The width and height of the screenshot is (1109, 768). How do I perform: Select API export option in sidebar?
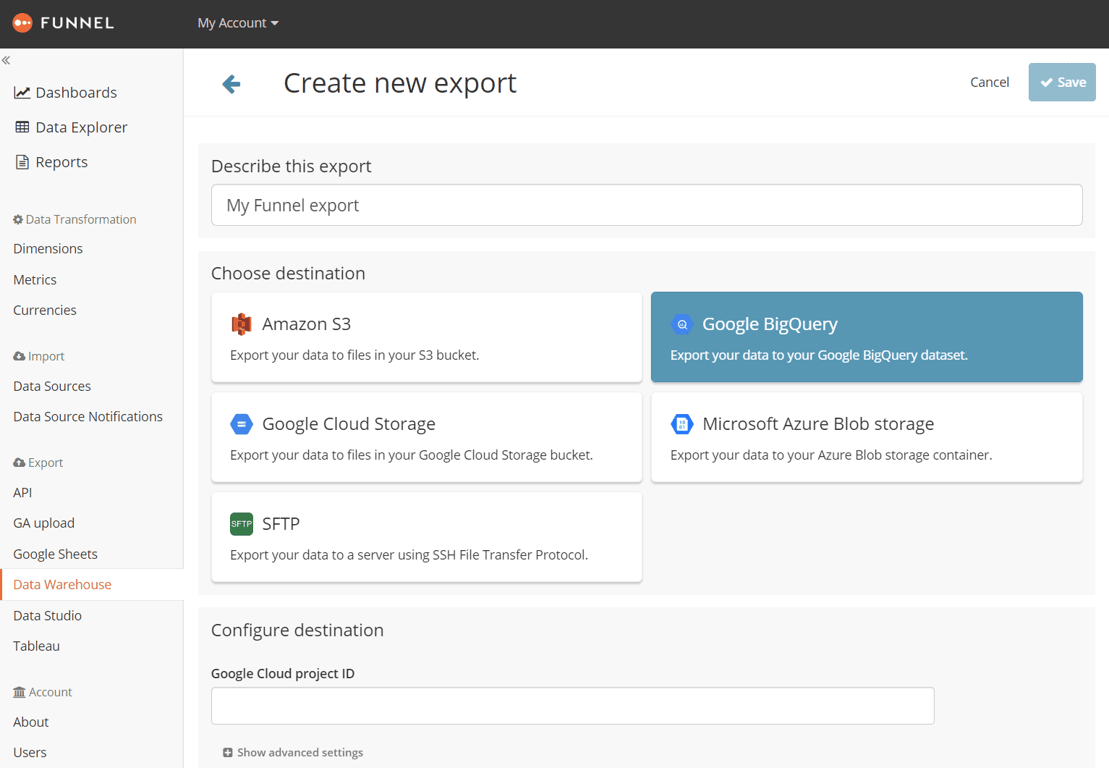23,493
